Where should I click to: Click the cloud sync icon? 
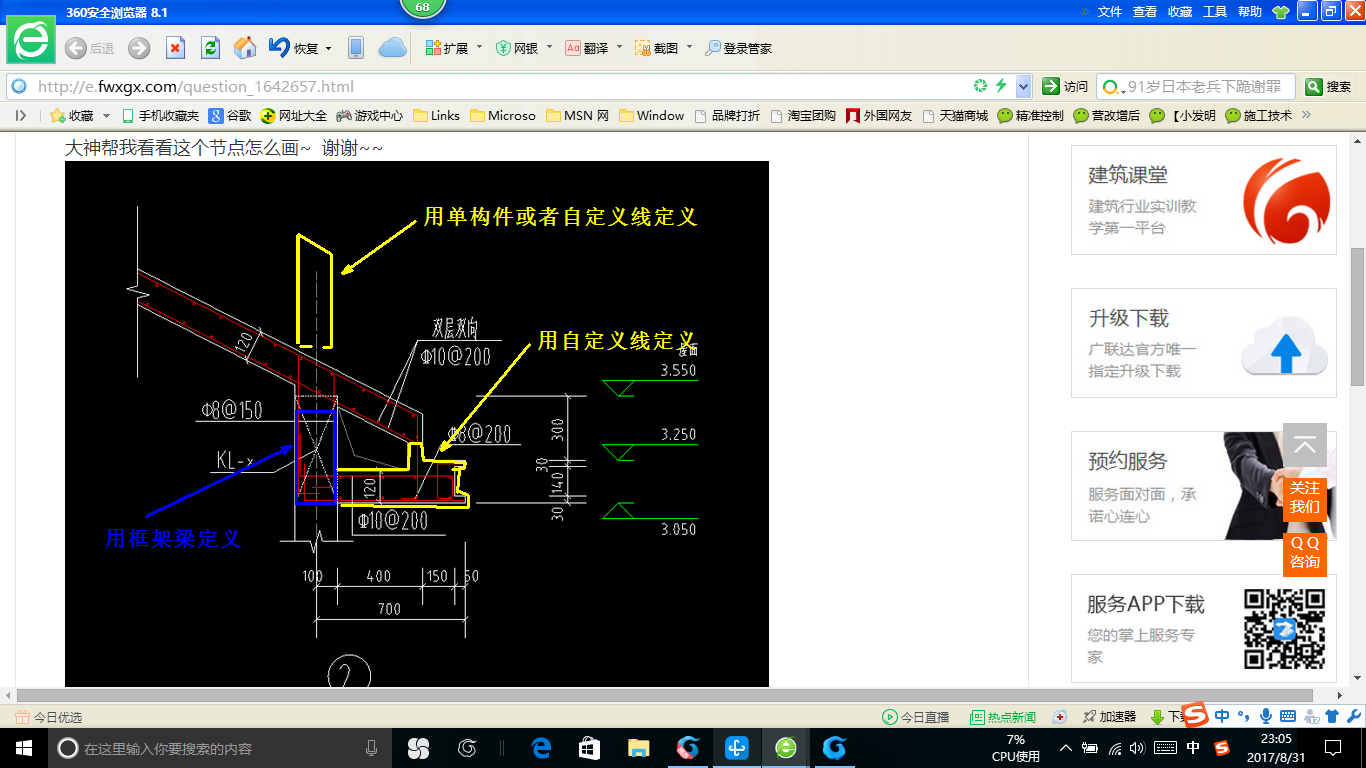[x=393, y=48]
